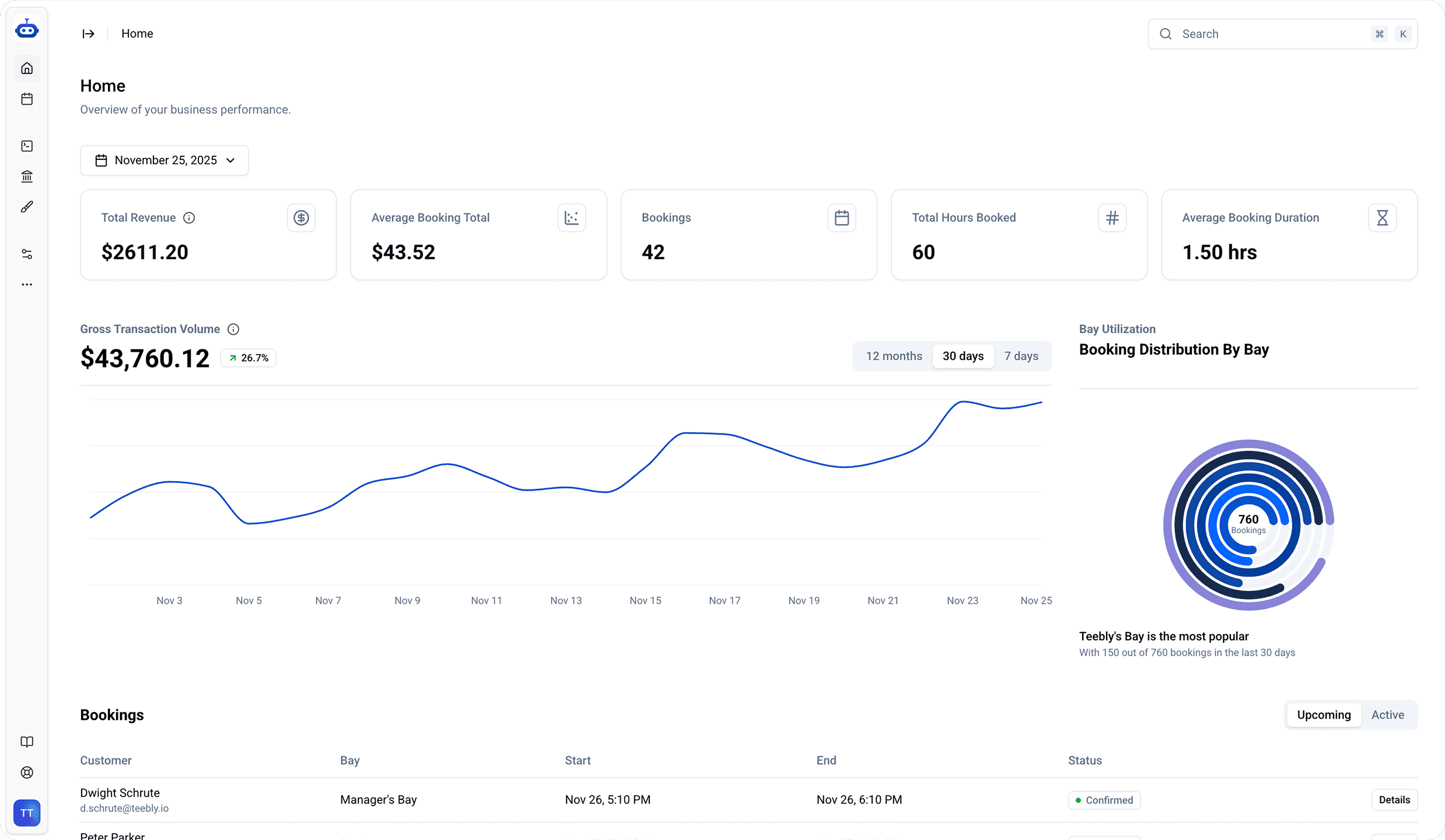Switch chart range to 12 months
Screen dimensions: 1445x840
coord(894,356)
